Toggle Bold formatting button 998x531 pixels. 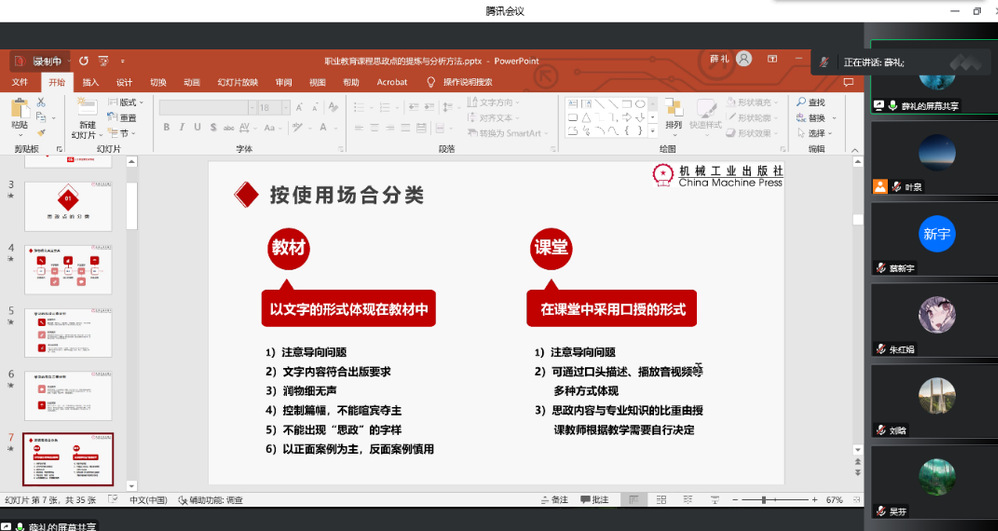(167, 127)
